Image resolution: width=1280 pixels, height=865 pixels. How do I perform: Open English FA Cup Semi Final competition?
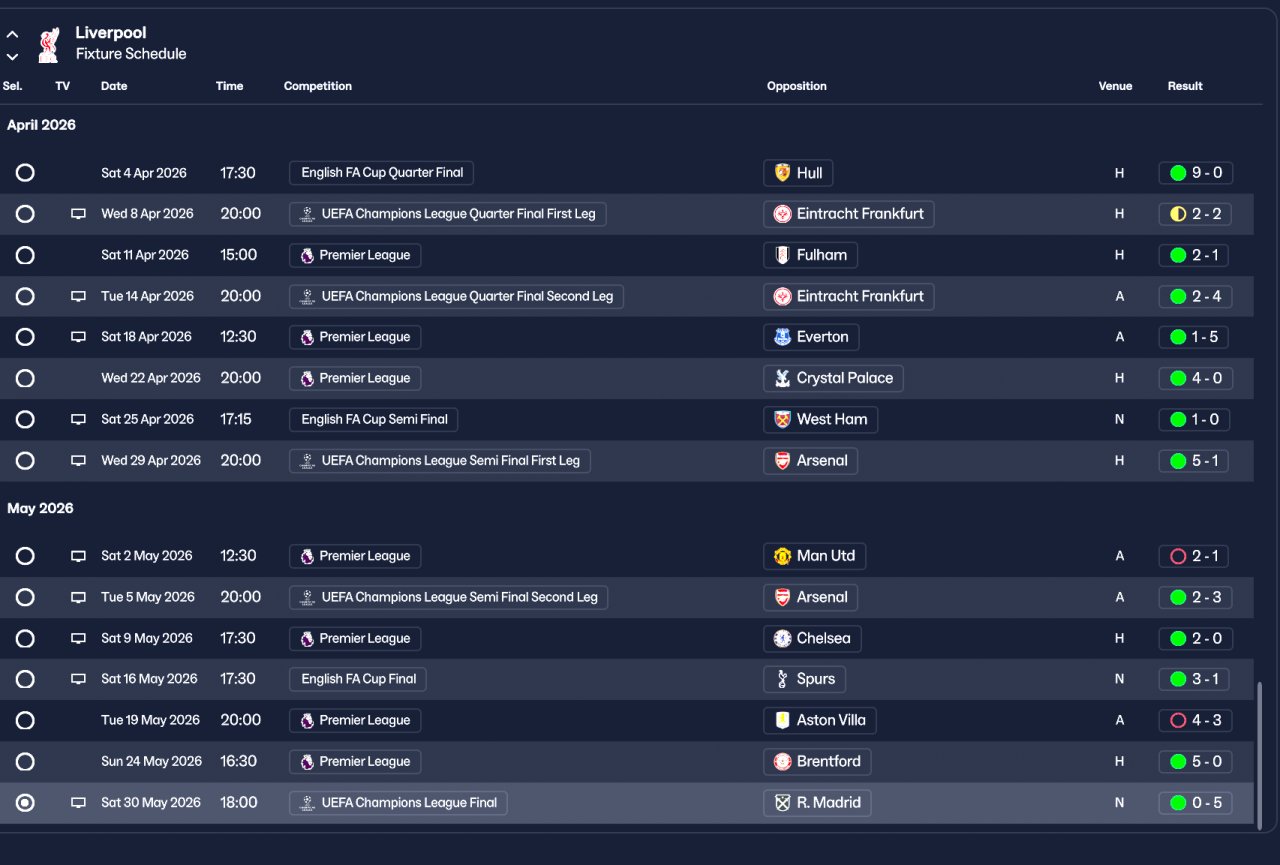click(374, 419)
